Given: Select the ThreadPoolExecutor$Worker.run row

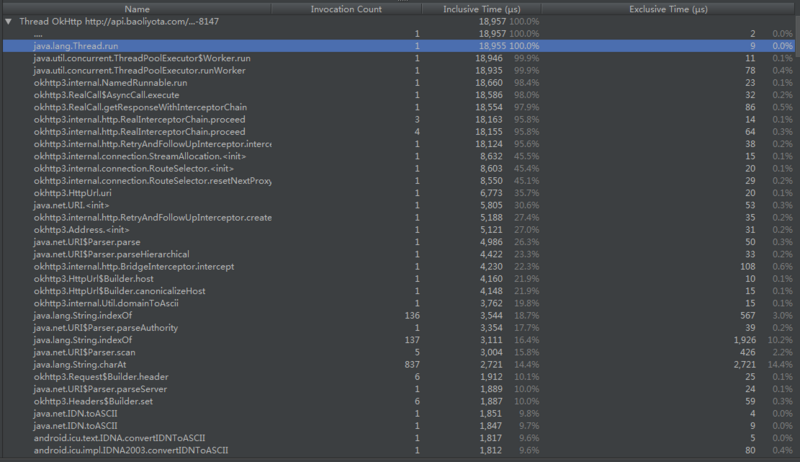Looking at the screenshot, I should point(398,58).
